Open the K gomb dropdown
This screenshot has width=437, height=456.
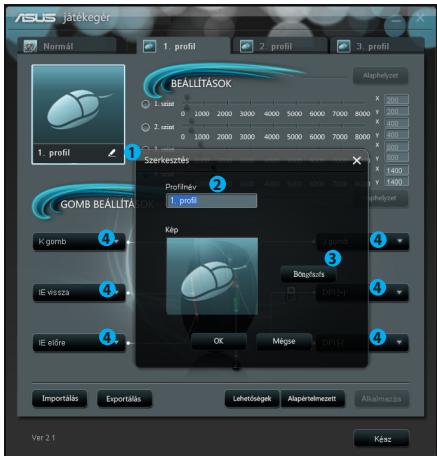[x=79, y=241]
